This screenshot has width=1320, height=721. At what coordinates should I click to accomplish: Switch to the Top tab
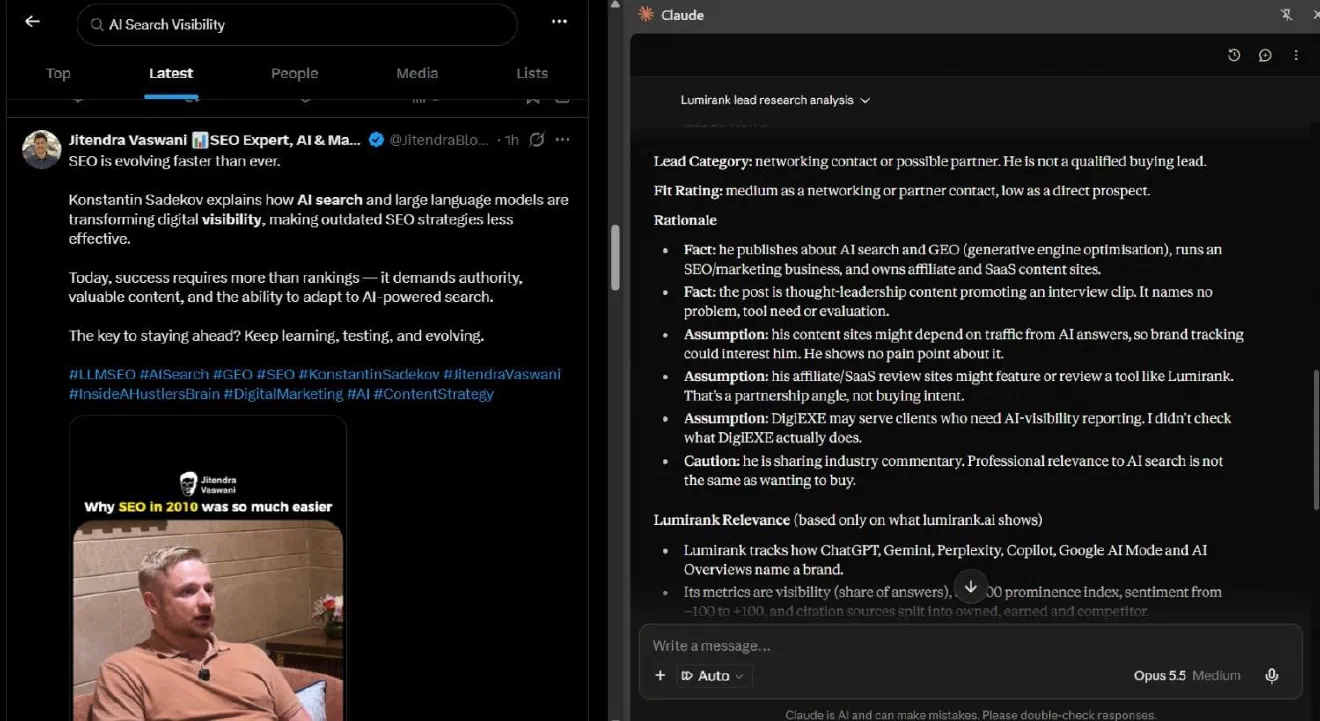(58, 73)
